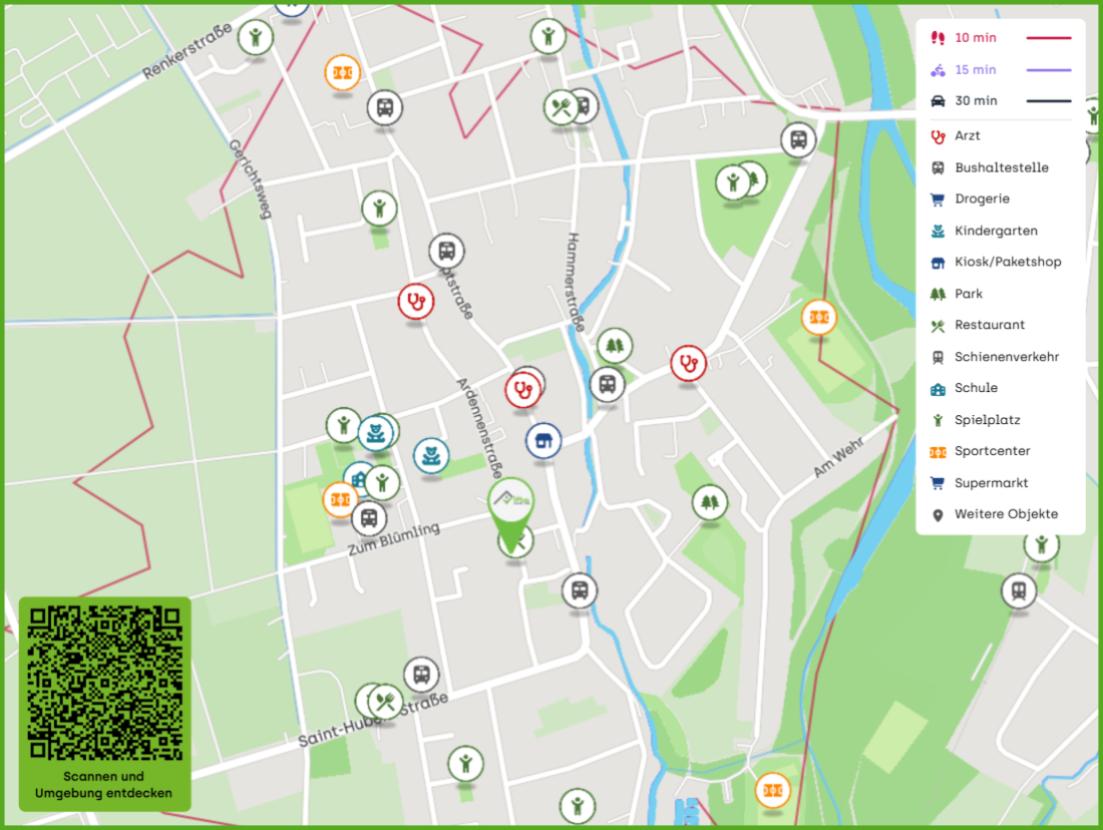Select the Arzt marker above the Kiosk marker

tap(523, 390)
